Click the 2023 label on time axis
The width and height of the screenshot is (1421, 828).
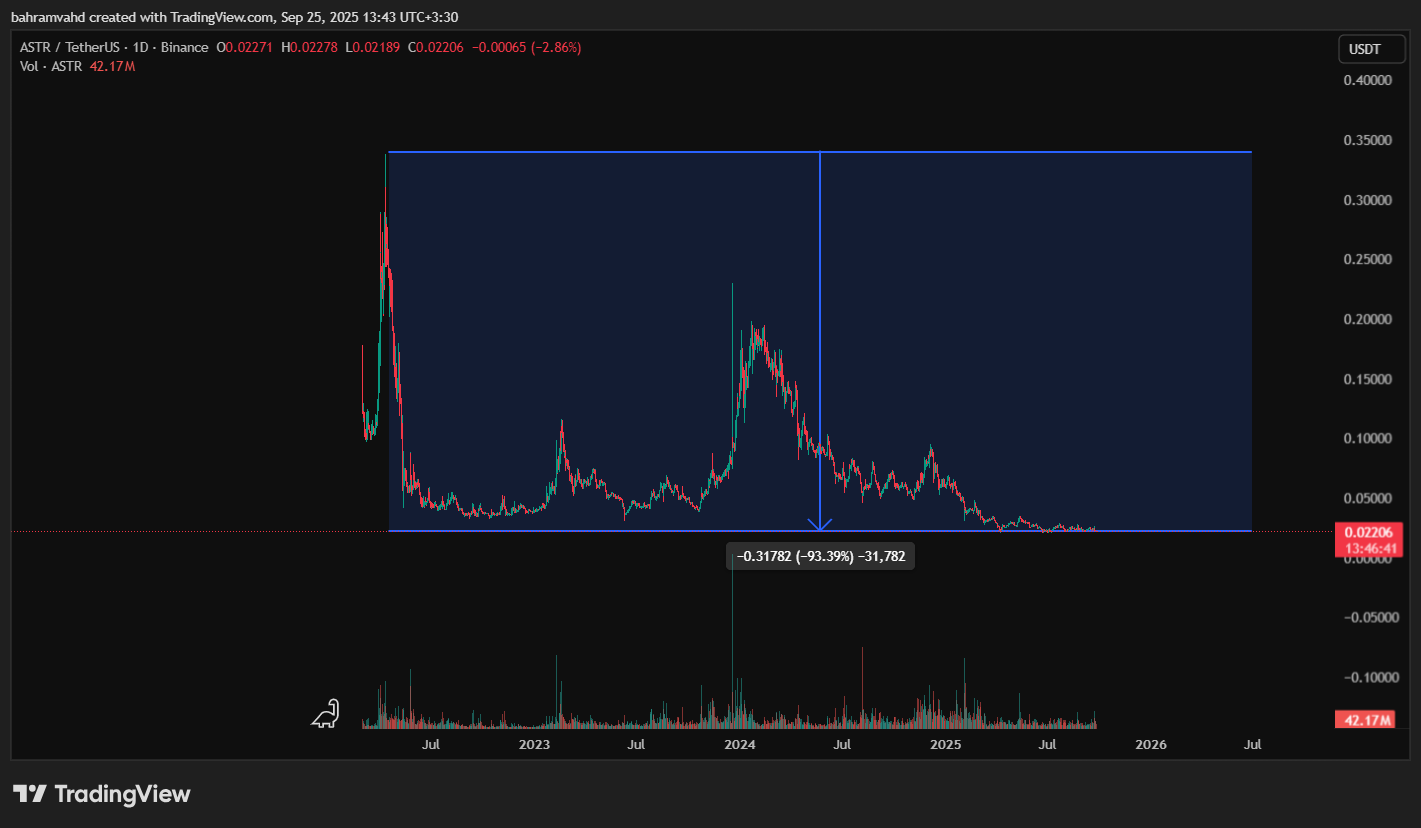534,745
